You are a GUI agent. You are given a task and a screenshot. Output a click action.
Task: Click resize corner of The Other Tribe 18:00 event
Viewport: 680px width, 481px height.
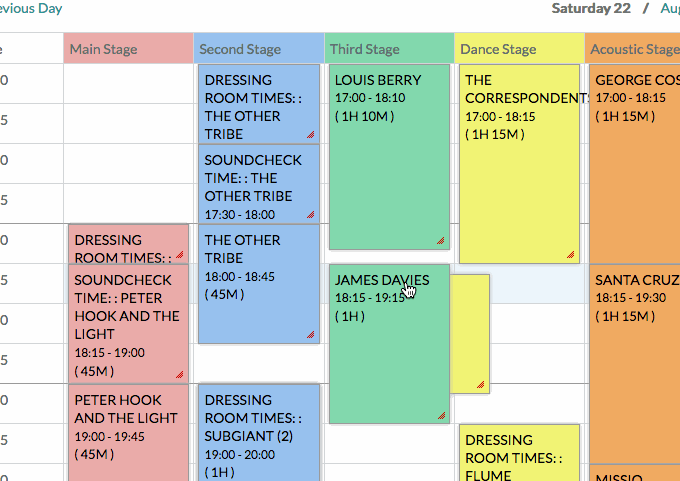click(x=310, y=335)
